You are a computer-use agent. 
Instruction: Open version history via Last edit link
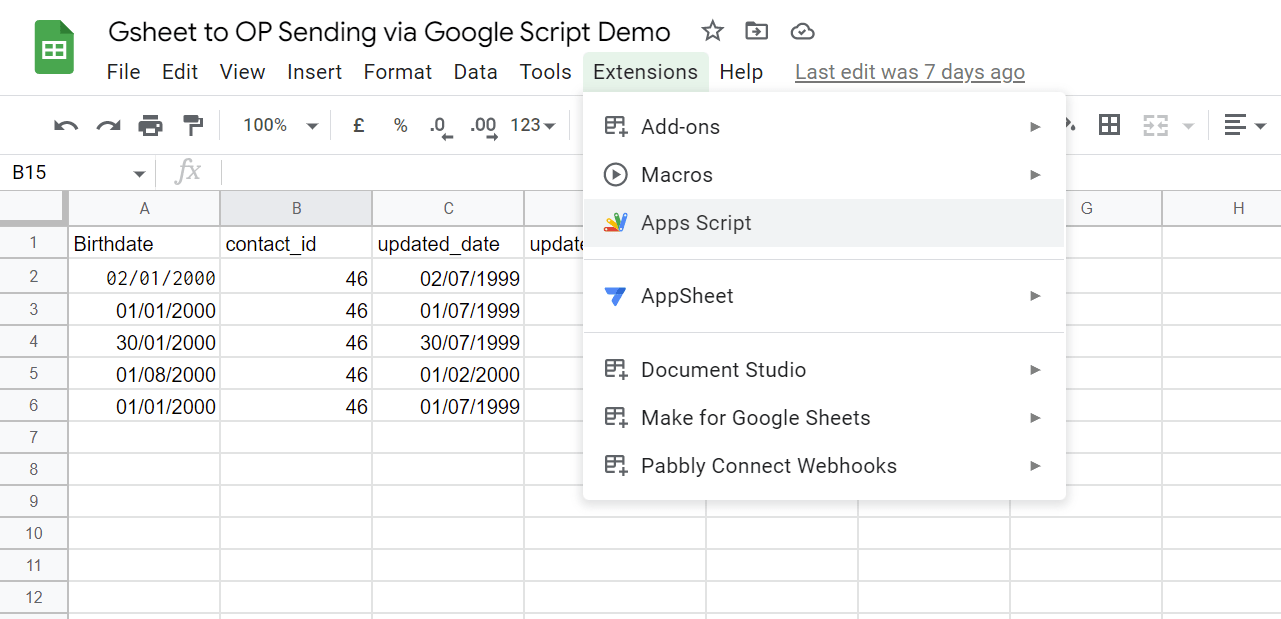point(909,72)
